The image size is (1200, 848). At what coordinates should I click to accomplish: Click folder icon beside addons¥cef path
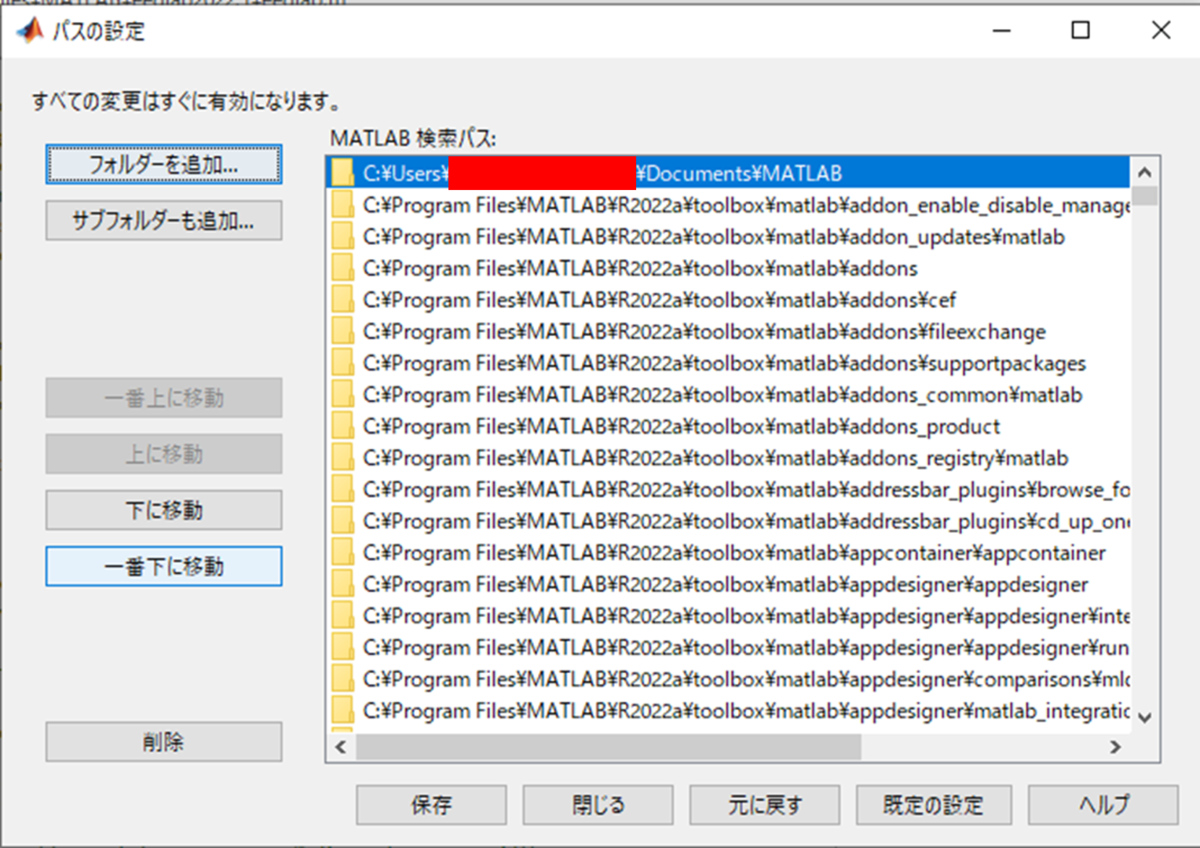343,300
